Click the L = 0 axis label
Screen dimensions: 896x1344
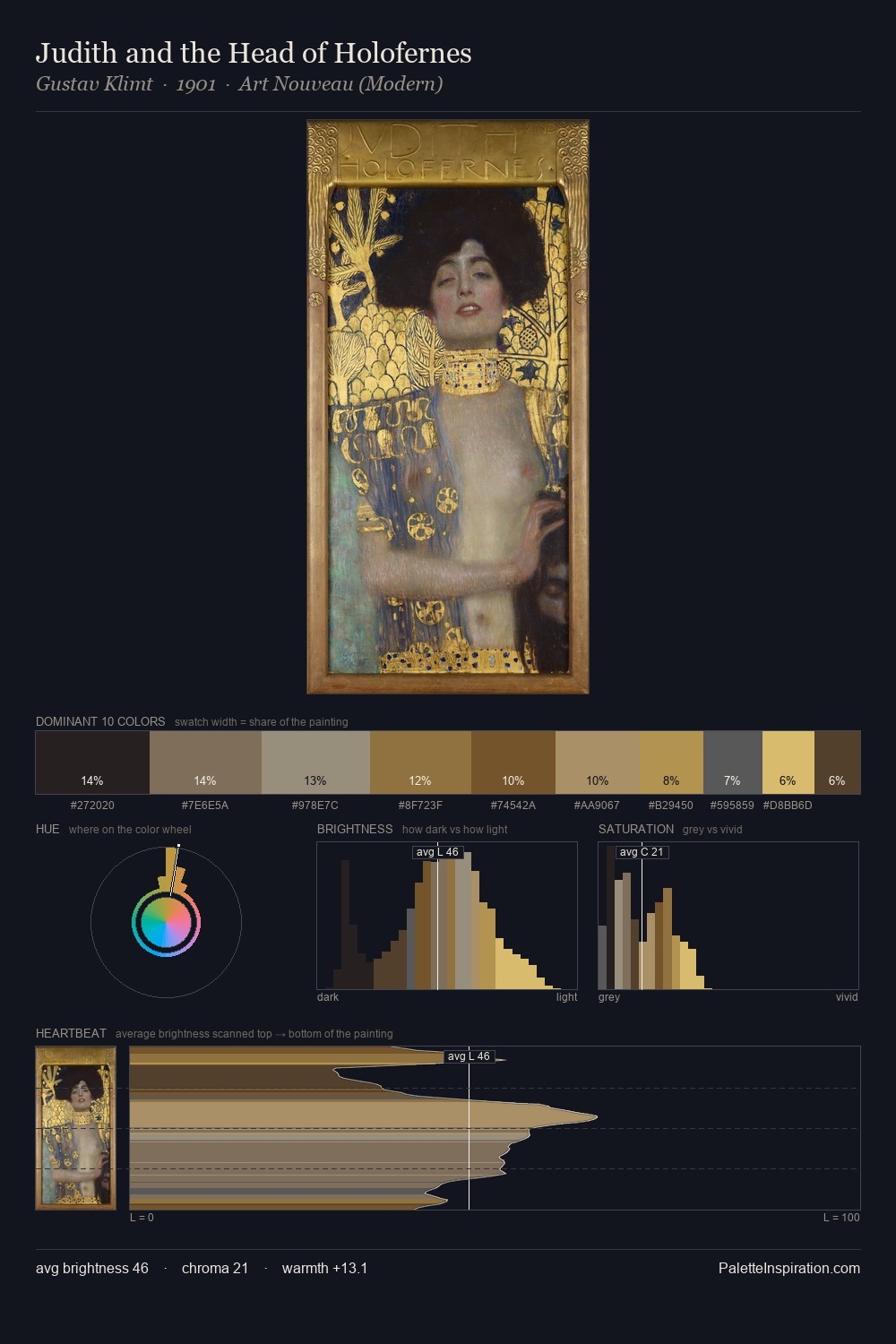pos(142,1218)
